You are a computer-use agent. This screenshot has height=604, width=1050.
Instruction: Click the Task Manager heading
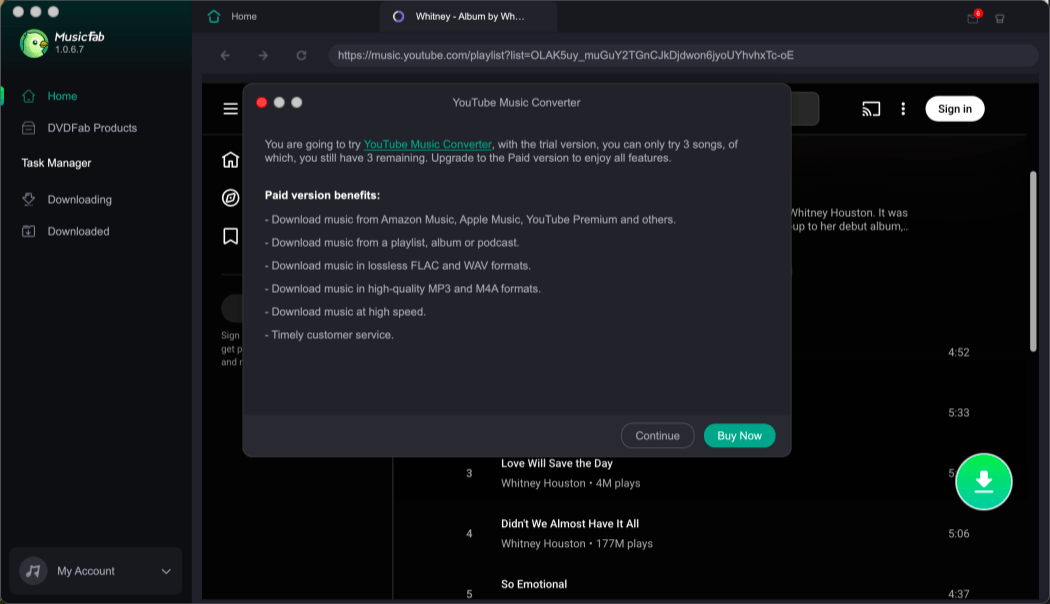[56, 163]
